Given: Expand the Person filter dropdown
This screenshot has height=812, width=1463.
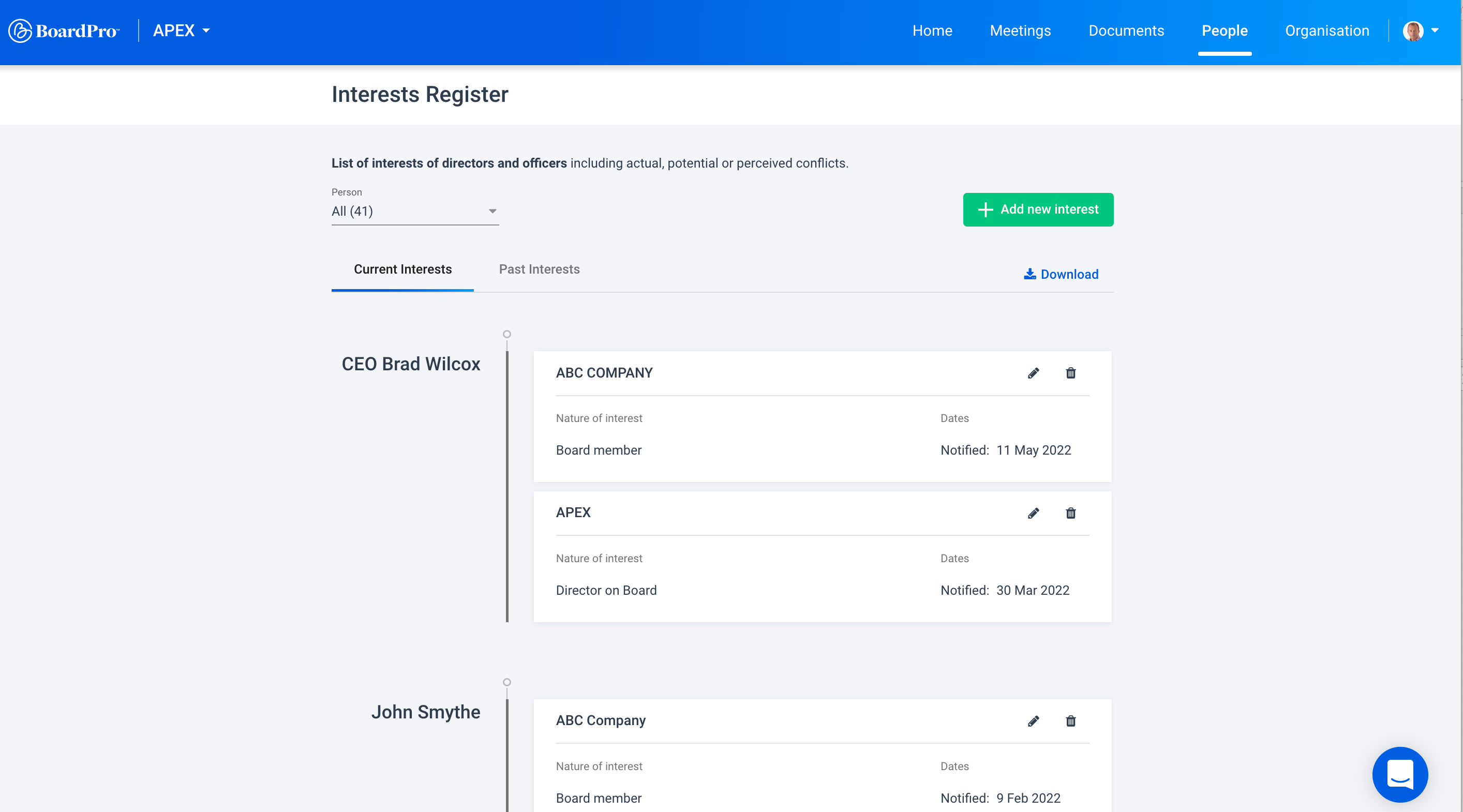Looking at the screenshot, I should pos(492,211).
